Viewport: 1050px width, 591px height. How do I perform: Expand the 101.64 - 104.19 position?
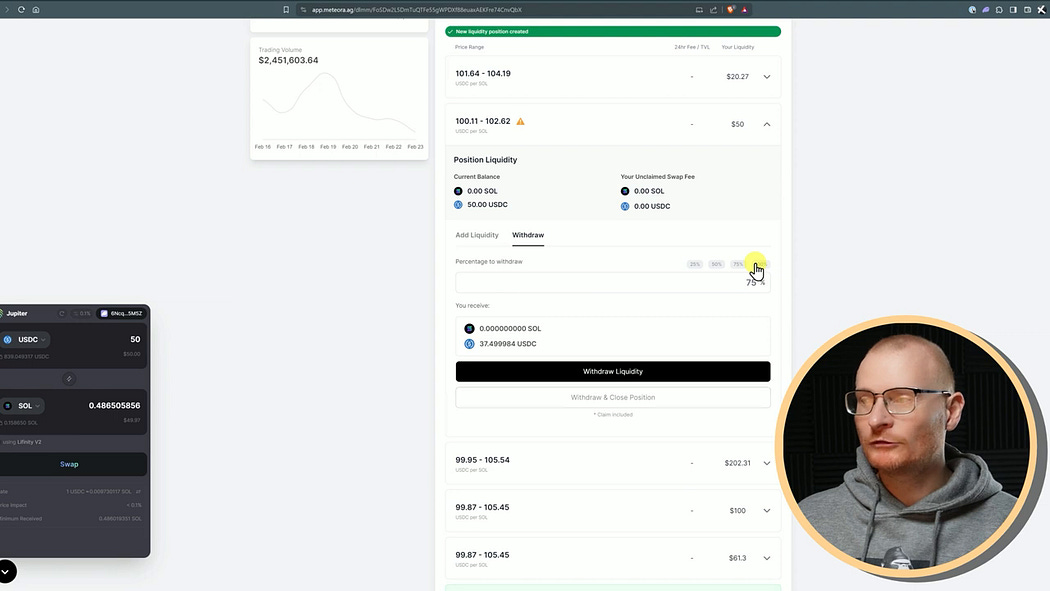[767, 77]
